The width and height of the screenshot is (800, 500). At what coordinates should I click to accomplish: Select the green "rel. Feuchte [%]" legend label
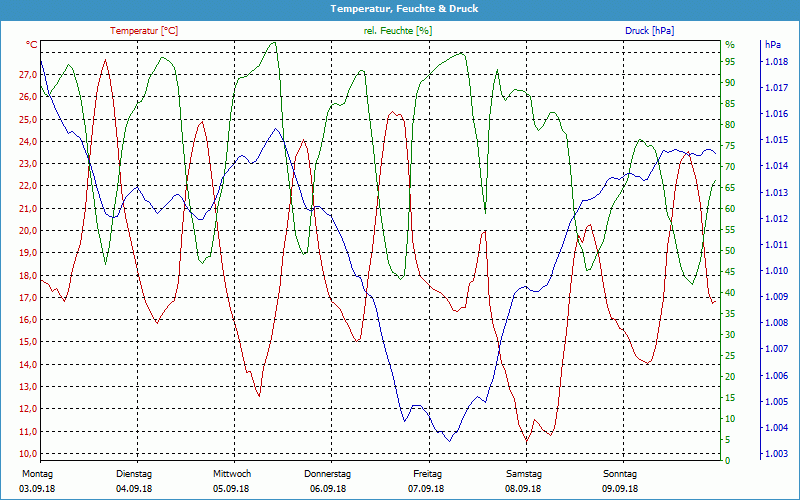coord(397,31)
